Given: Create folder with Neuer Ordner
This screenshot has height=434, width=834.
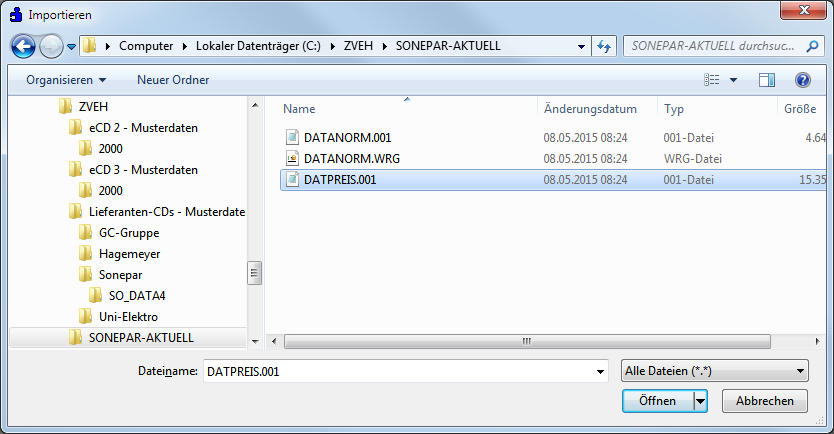Looking at the screenshot, I should (x=173, y=80).
